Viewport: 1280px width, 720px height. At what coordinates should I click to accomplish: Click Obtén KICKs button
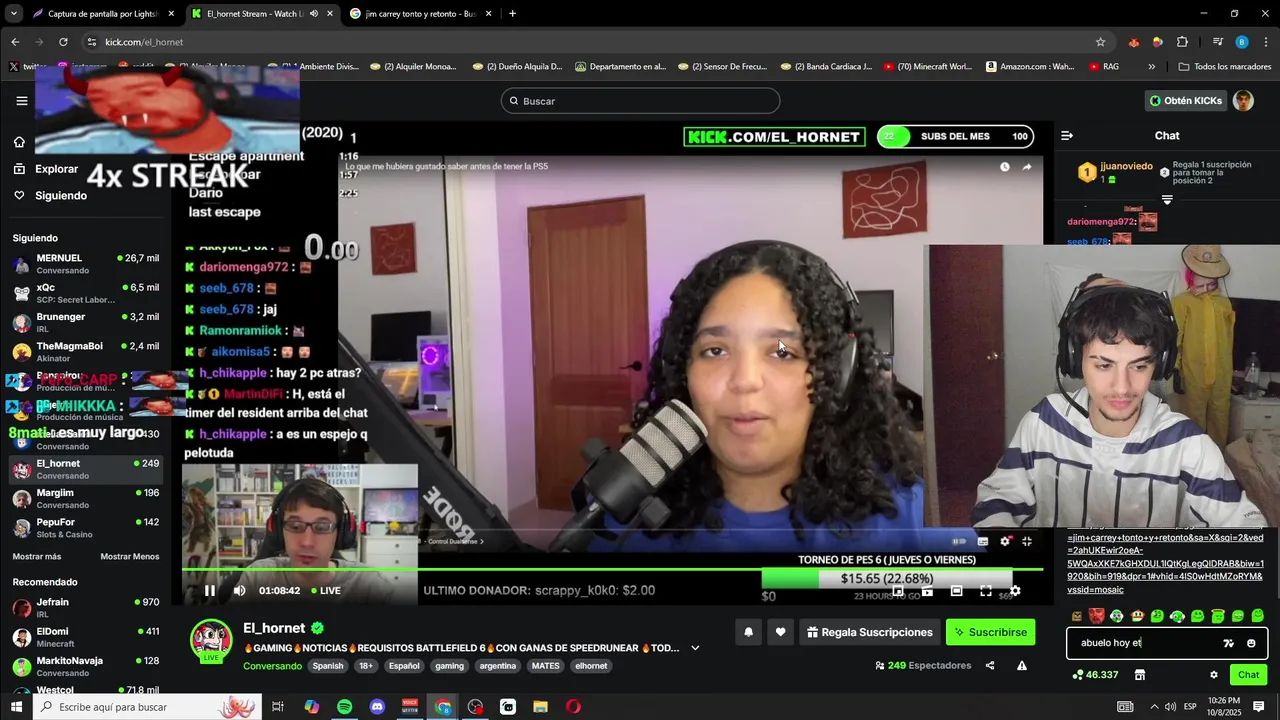coord(1185,101)
